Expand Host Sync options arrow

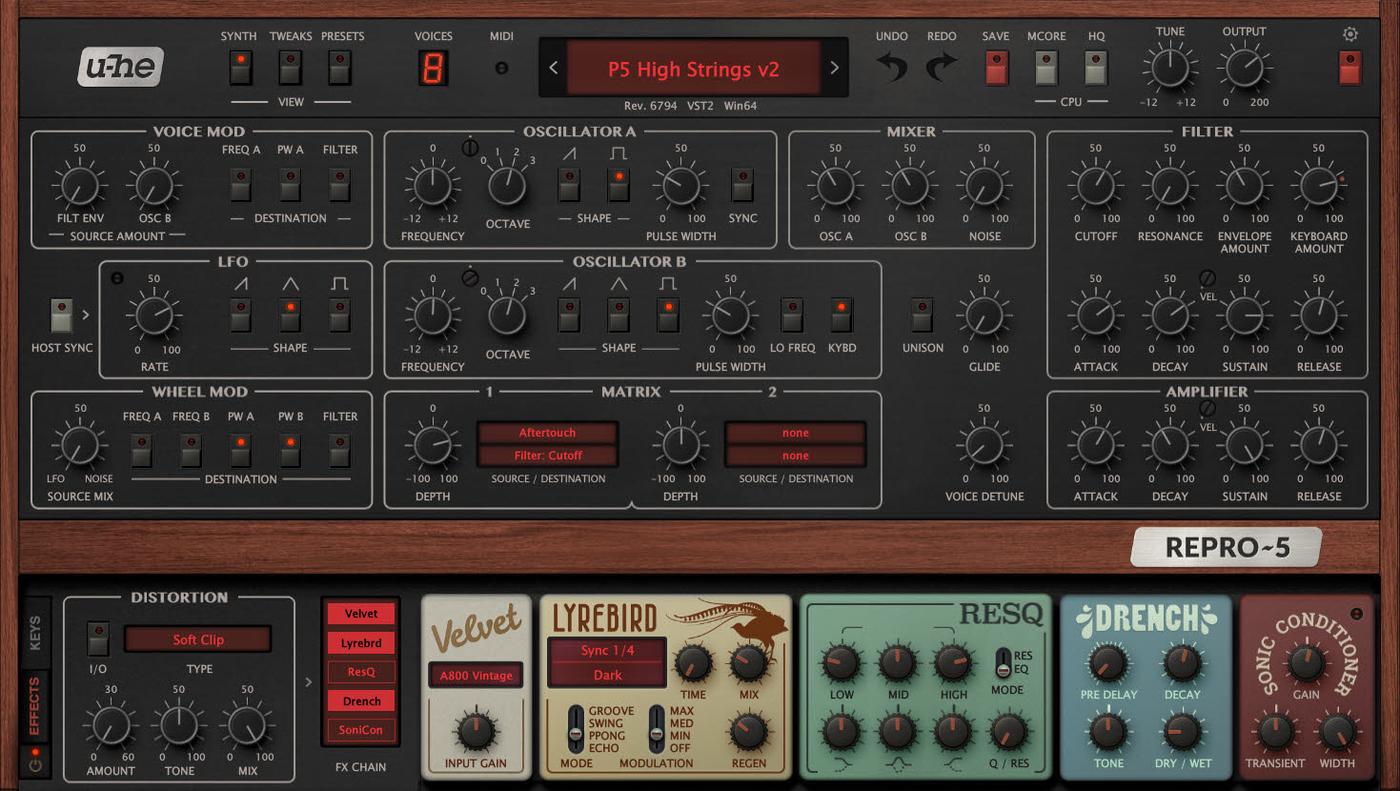(x=86, y=314)
